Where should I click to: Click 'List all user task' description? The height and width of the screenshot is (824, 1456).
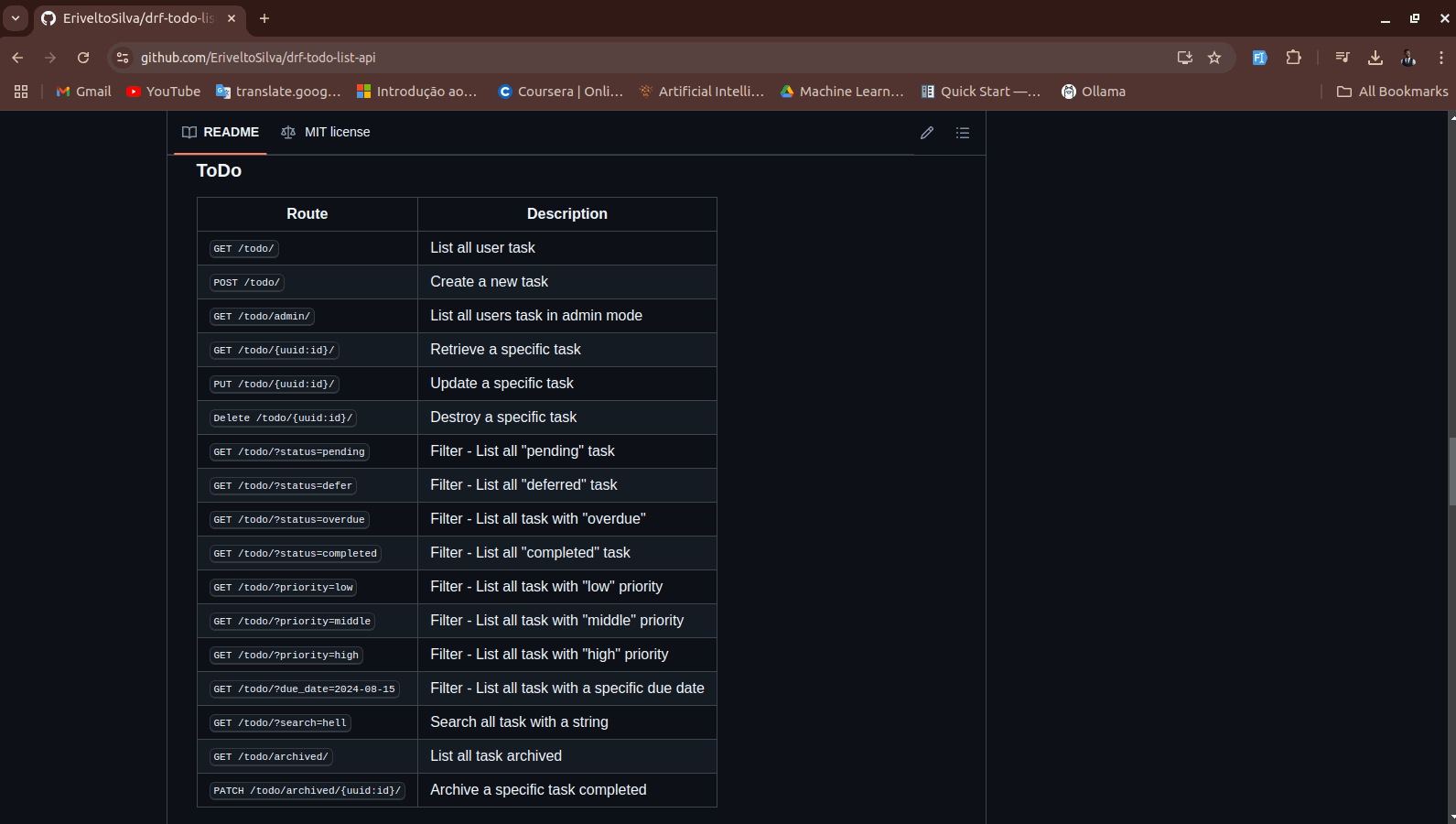point(482,248)
